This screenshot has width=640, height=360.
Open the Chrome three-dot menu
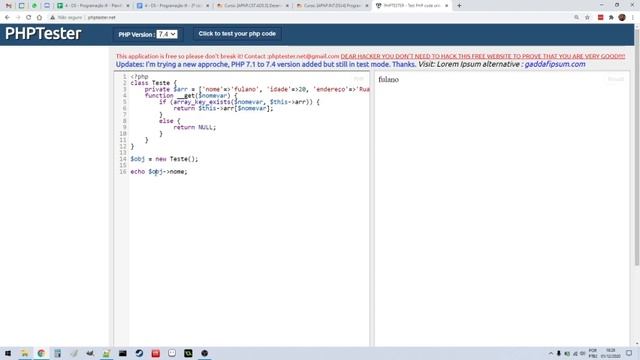[x=633, y=18]
